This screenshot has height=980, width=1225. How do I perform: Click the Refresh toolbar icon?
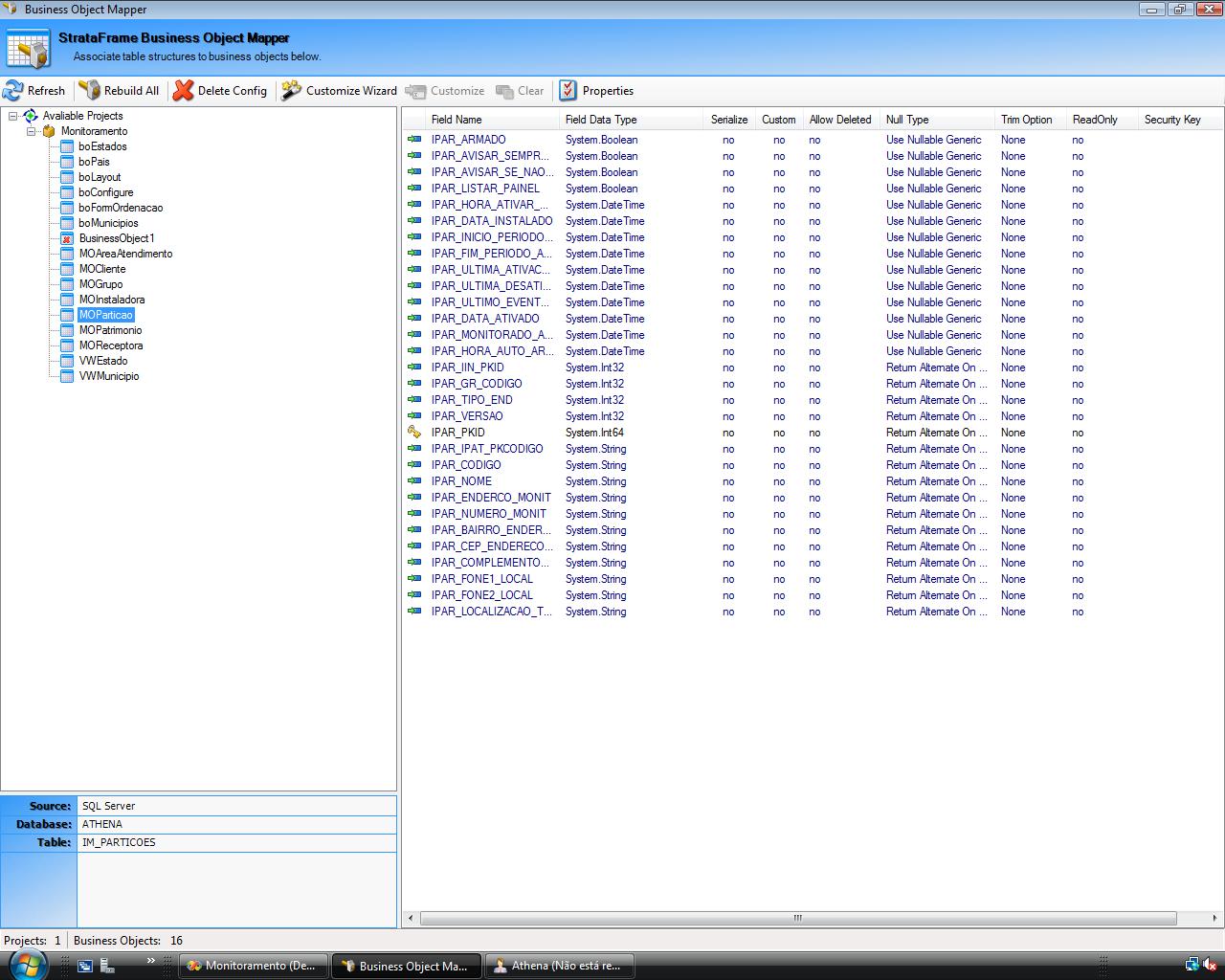[13, 91]
